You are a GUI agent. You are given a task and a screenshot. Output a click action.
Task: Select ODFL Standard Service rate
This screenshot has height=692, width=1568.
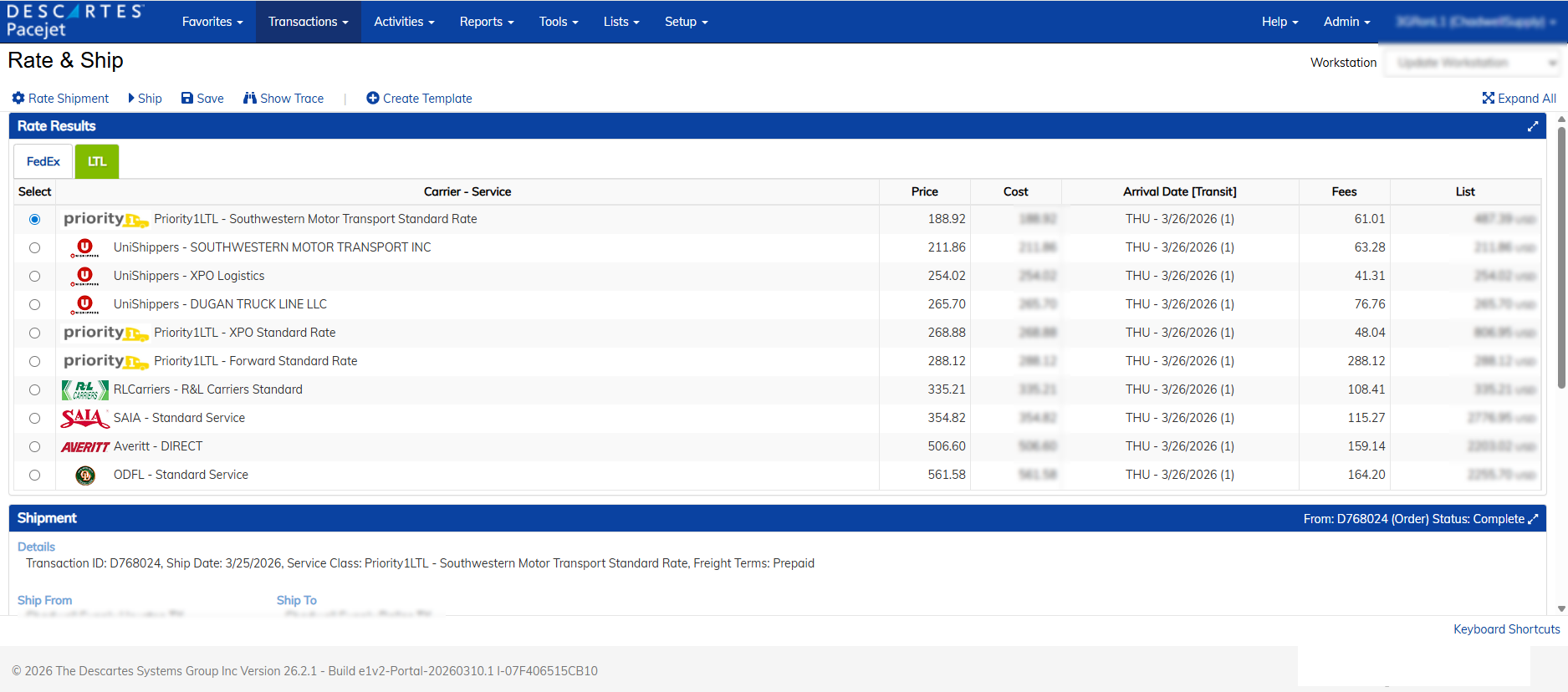tap(34, 475)
